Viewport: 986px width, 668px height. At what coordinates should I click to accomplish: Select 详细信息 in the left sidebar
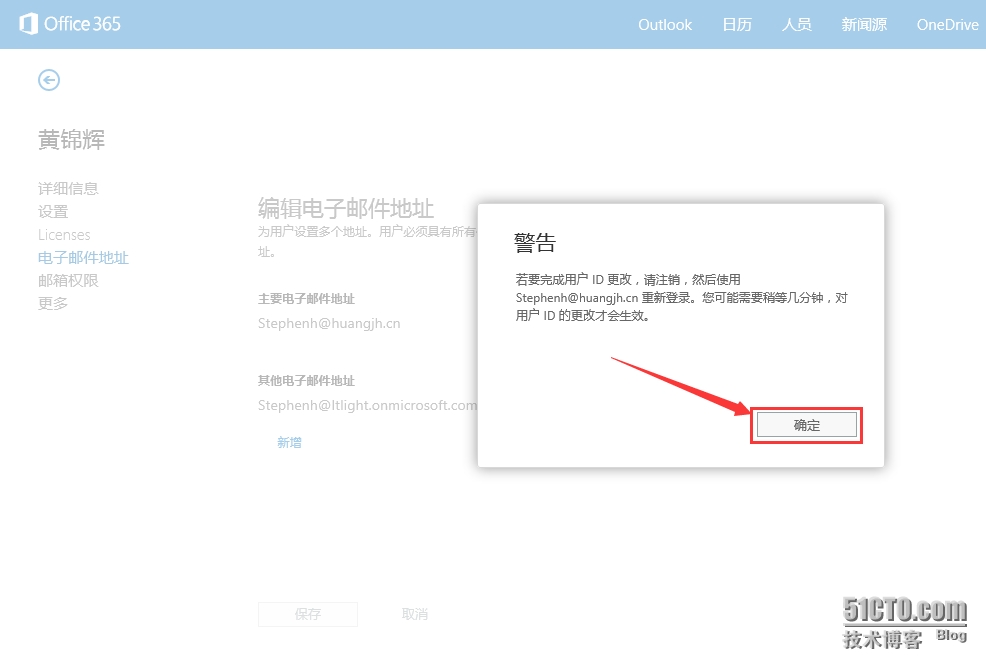68,188
